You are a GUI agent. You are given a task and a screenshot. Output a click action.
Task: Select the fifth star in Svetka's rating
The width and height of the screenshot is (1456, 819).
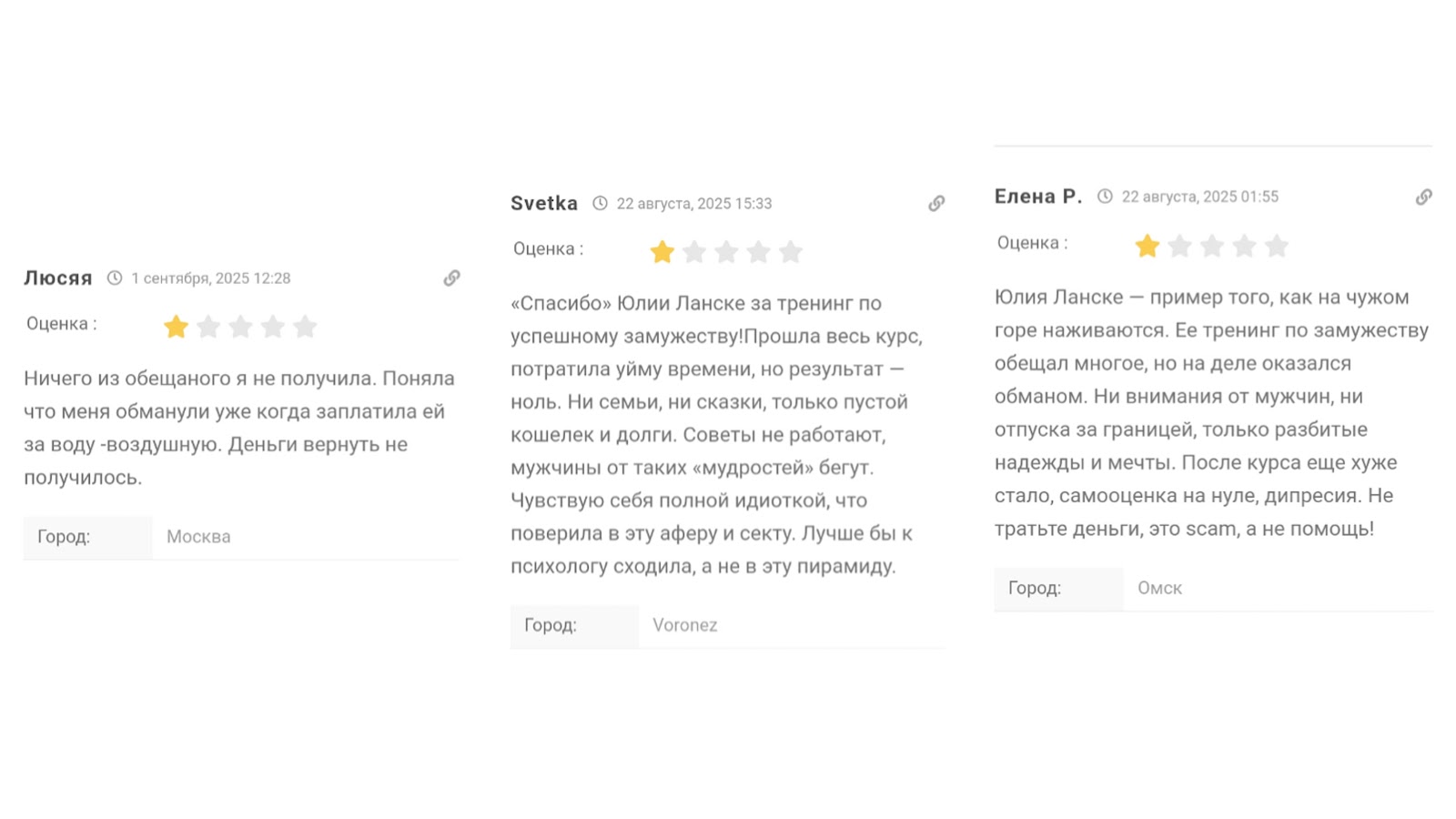[x=791, y=252]
